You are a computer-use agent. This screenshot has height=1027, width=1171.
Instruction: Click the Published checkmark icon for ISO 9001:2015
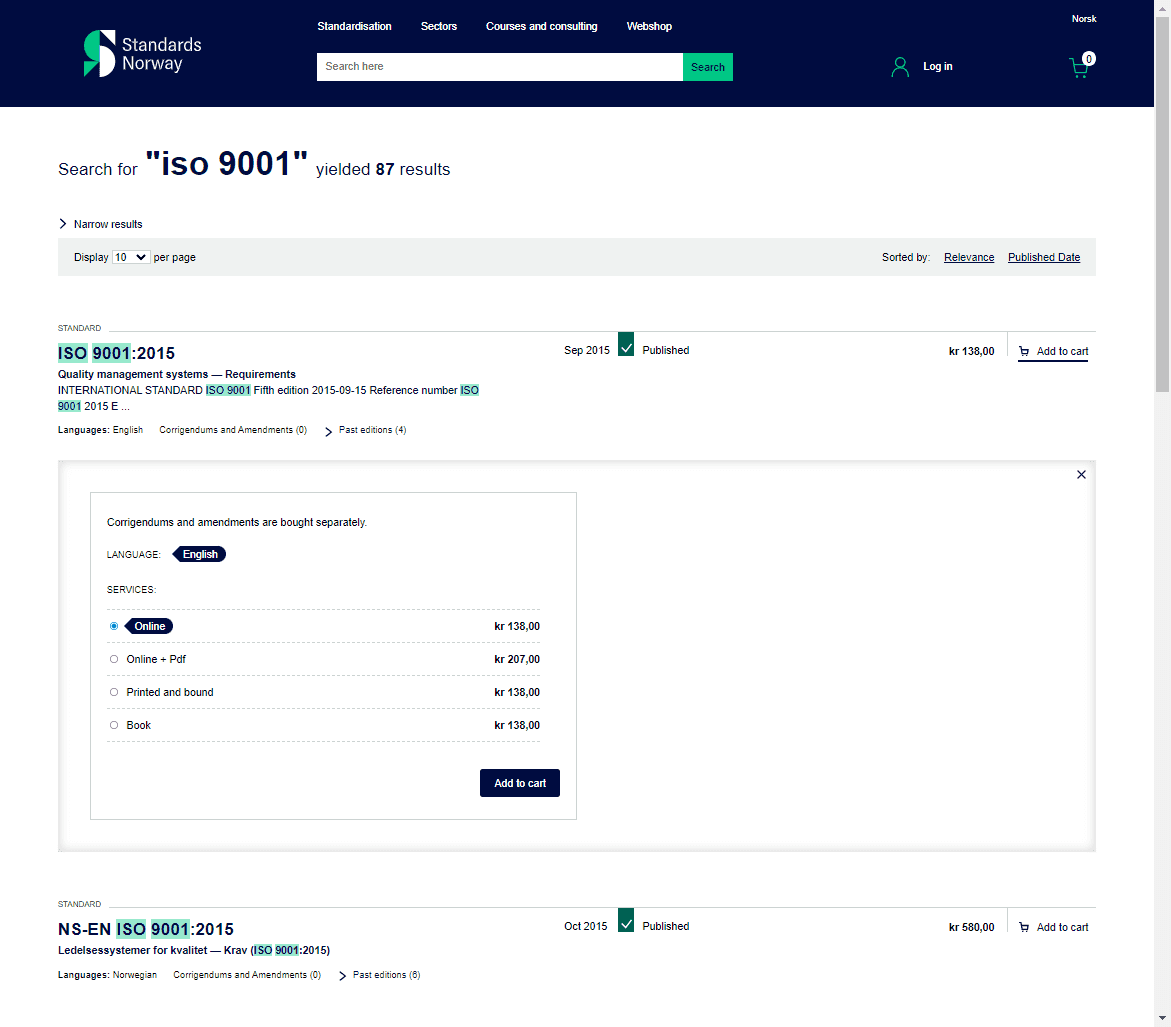(x=626, y=345)
